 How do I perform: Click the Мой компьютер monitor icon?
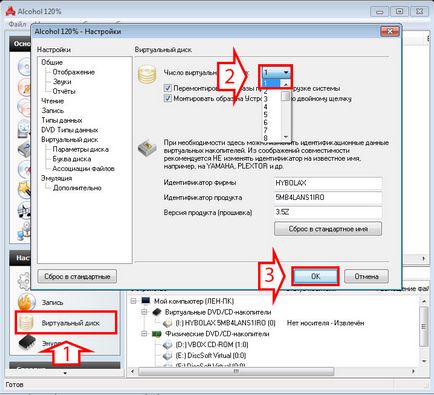pyautogui.click(x=146, y=301)
